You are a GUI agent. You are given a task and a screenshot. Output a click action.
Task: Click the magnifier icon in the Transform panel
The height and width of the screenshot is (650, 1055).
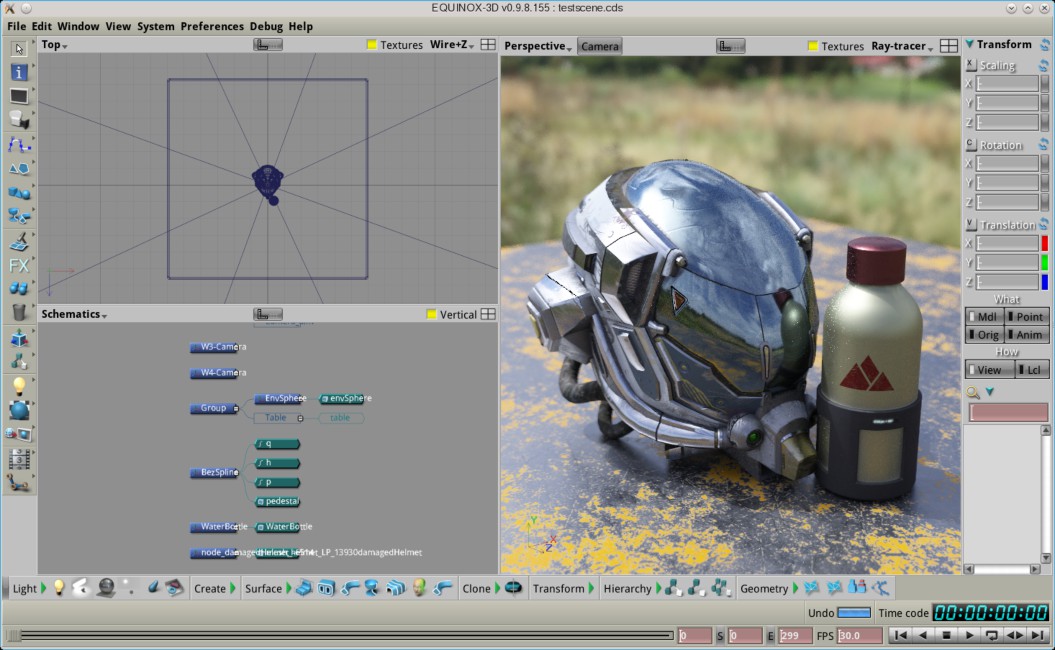[972, 392]
